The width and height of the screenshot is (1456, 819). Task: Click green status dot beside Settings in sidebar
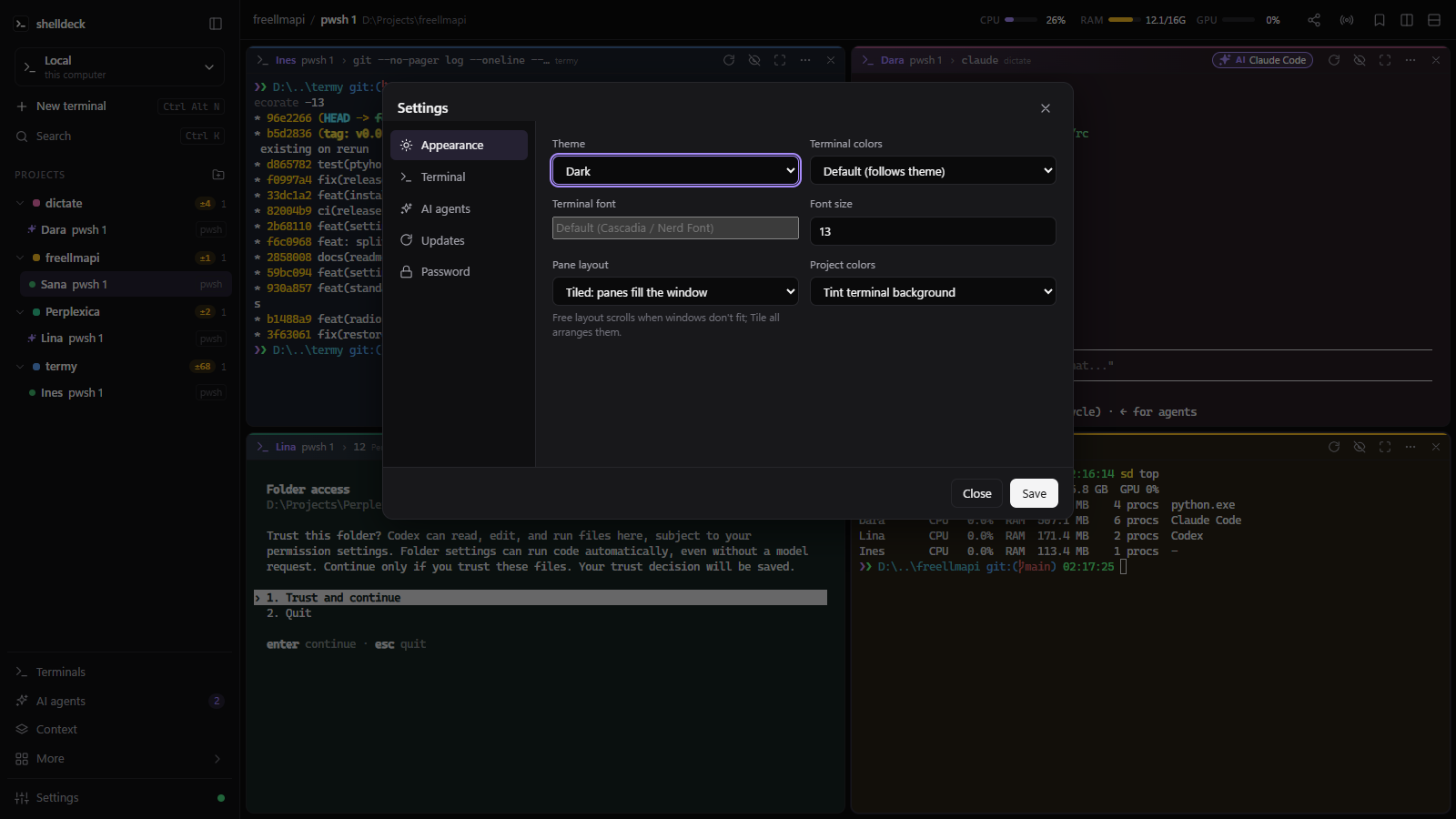[x=221, y=798]
